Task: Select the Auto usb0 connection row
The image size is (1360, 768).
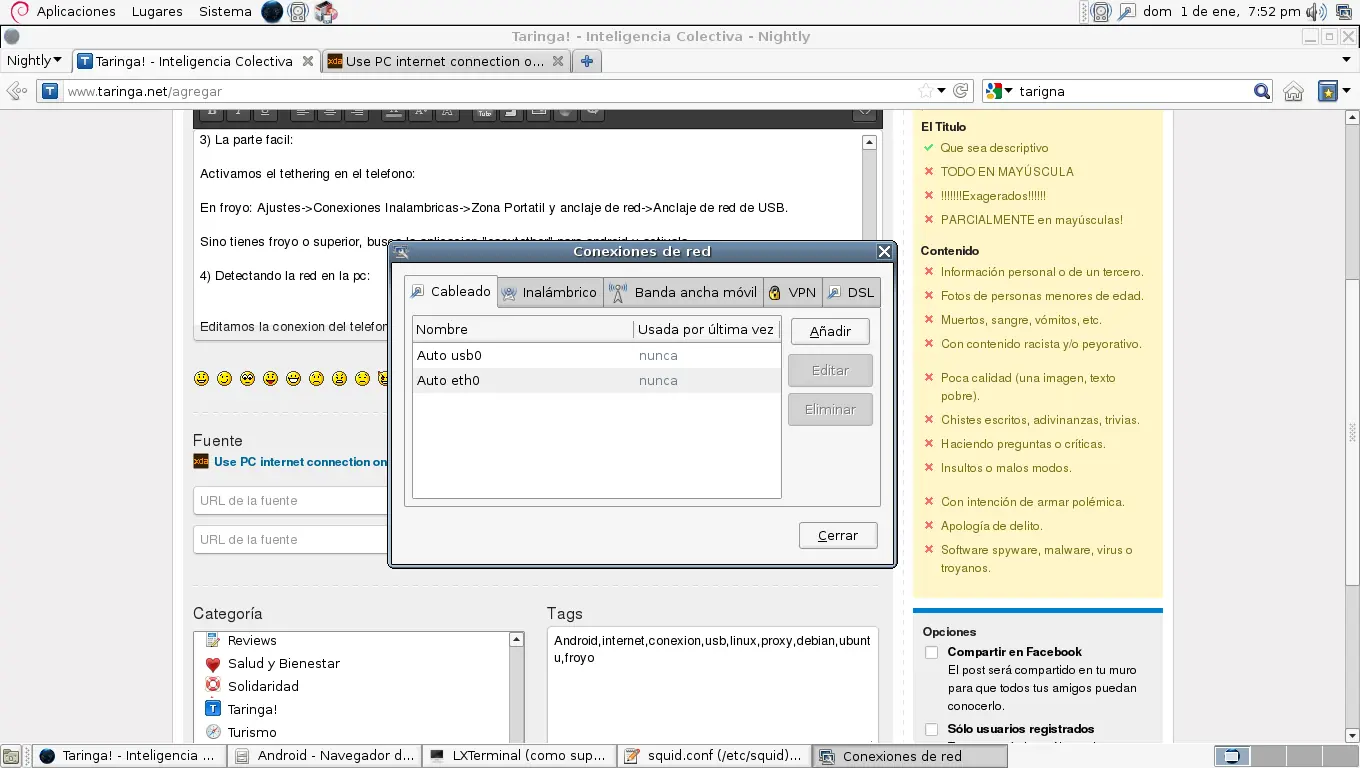Action: 596,355
